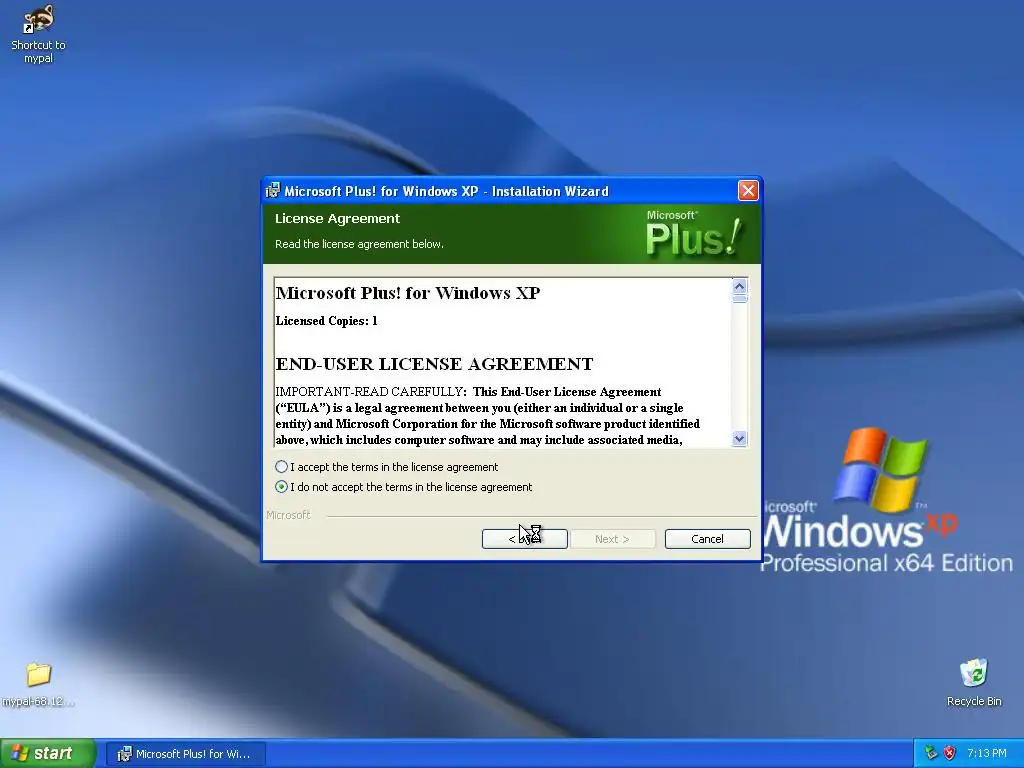
Task: Open the mypal-68.12 folder on desktop
Action: click(x=38, y=684)
